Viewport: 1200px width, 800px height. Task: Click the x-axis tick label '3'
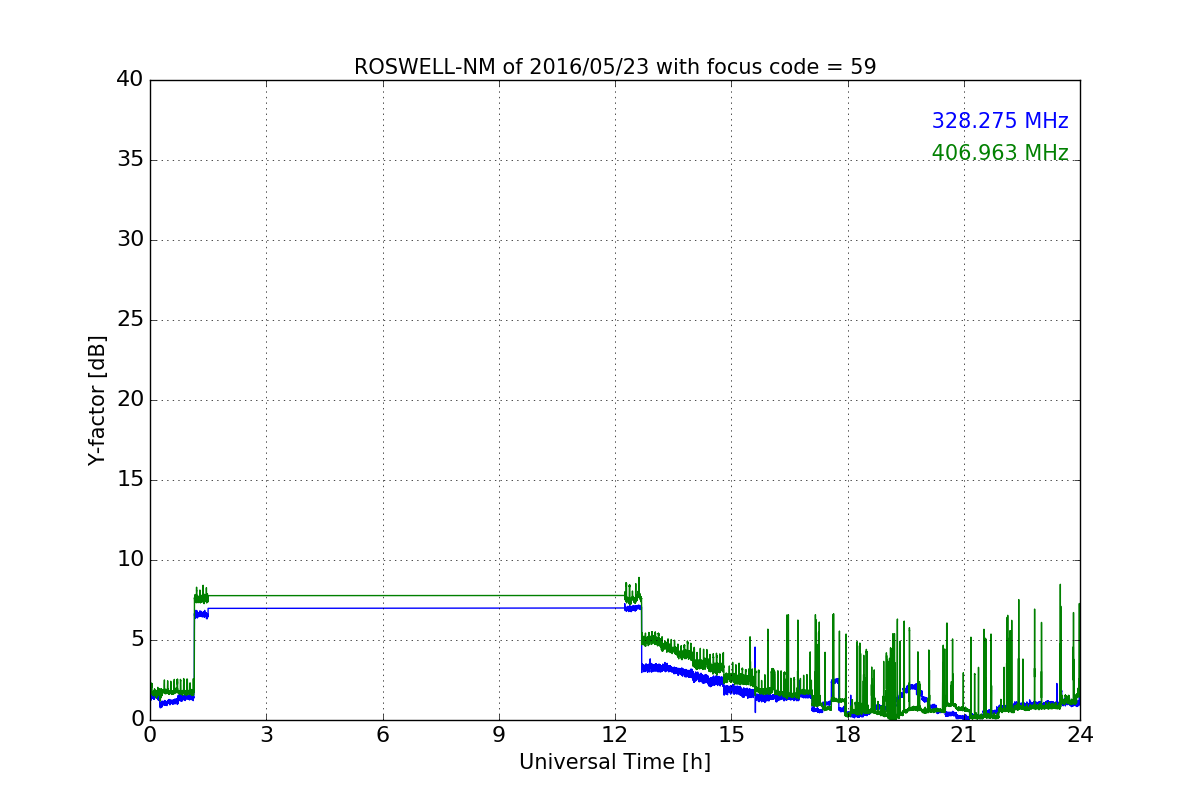[266, 734]
